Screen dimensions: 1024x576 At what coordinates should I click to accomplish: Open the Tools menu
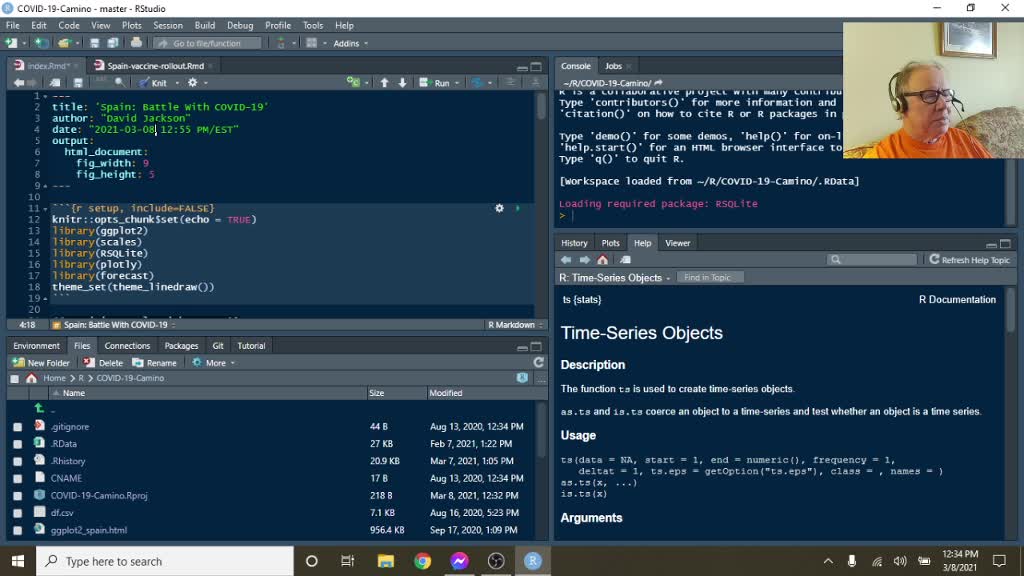(x=313, y=25)
